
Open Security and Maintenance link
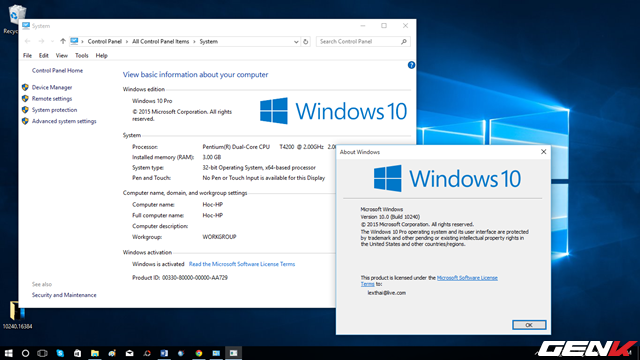(64, 295)
